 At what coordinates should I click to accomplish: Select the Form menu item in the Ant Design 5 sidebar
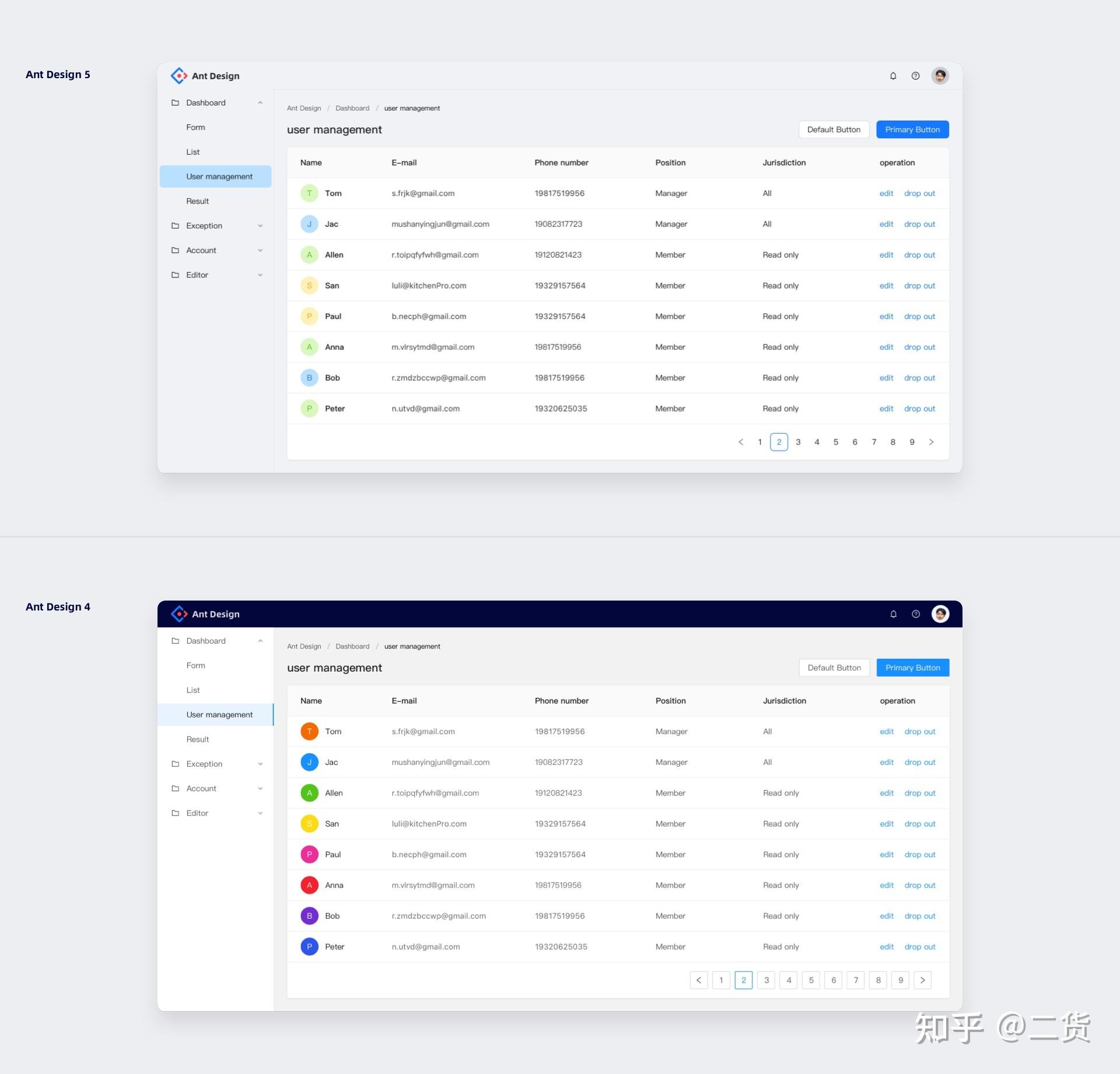(x=195, y=127)
